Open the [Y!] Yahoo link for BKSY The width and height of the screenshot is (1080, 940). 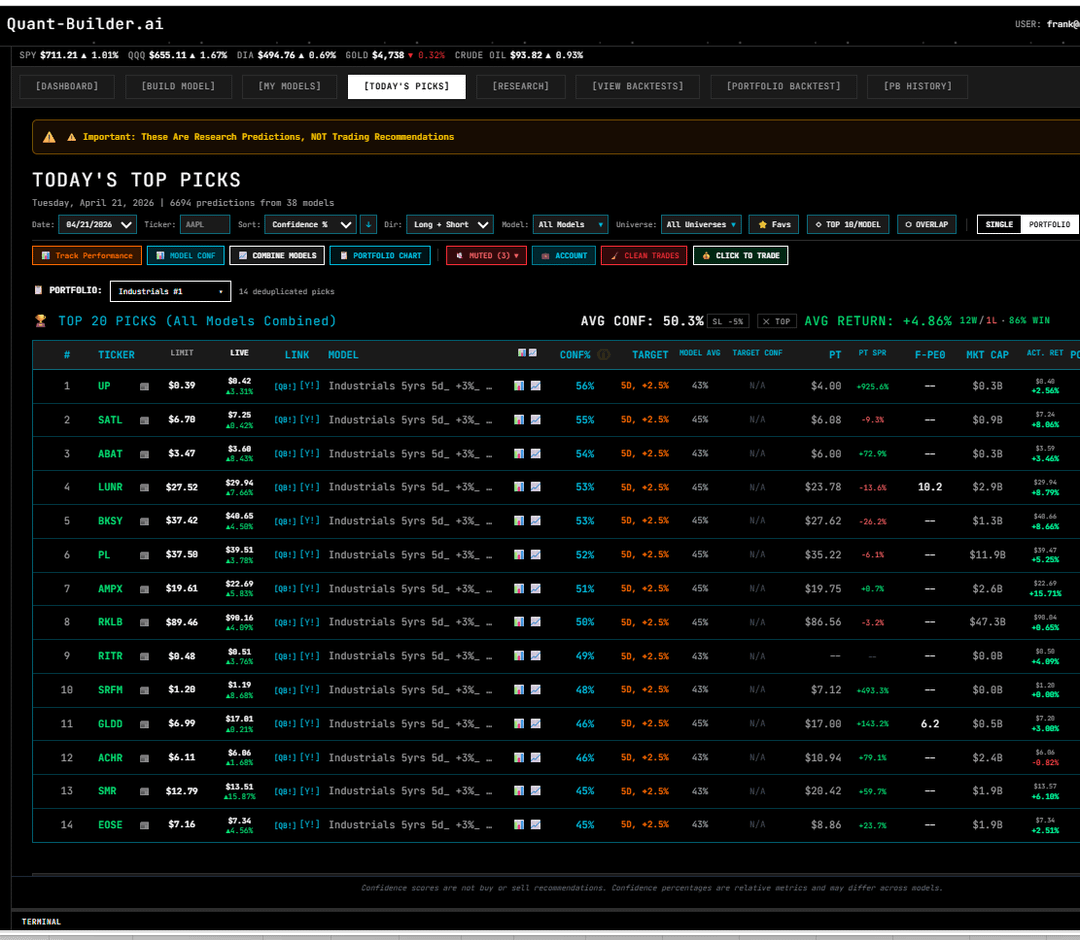click(310, 521)
